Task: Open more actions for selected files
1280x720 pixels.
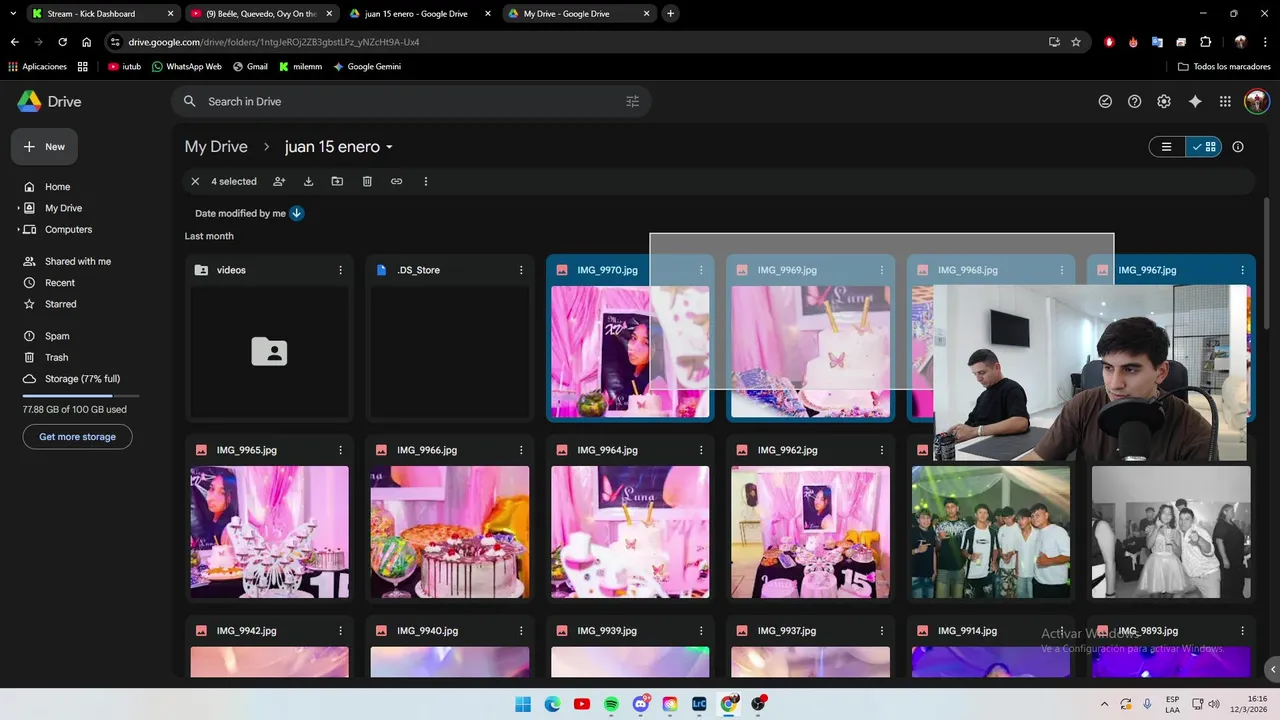Action: click(426, 181)
